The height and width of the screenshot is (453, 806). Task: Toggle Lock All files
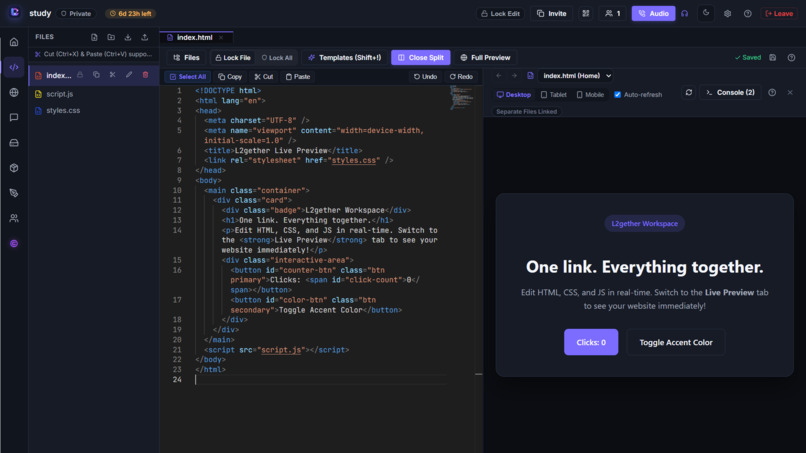(277, 58)
